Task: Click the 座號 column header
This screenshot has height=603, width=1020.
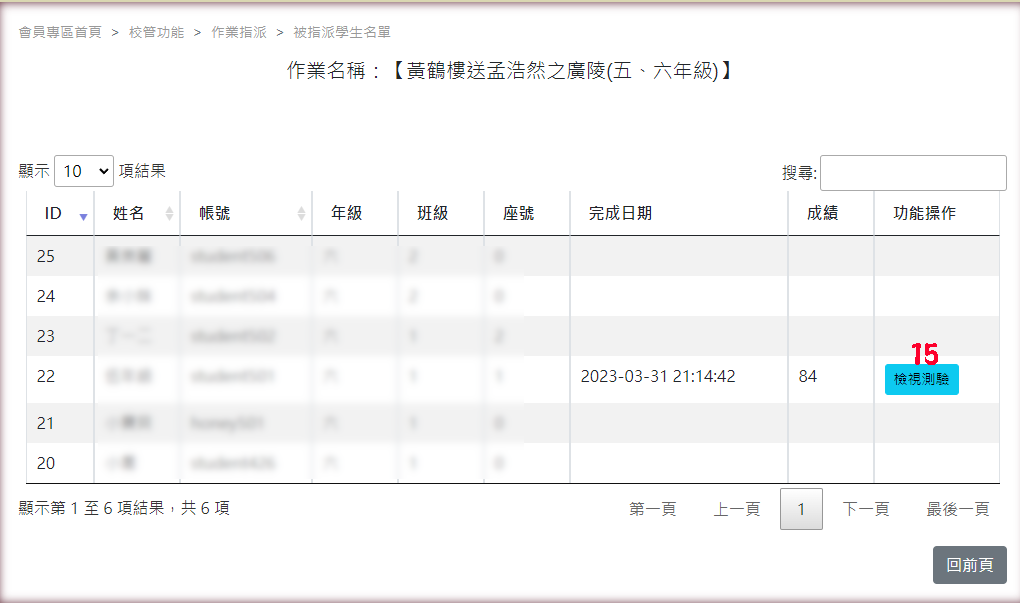Action: (x=527, y=213)
